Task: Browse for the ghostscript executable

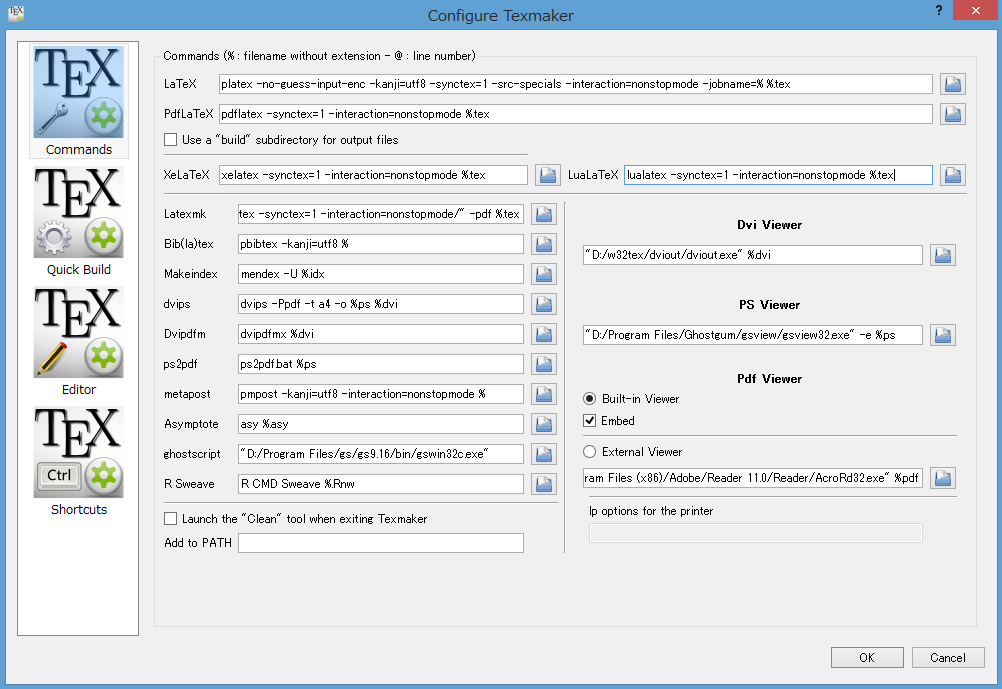Action: [544, 454]
